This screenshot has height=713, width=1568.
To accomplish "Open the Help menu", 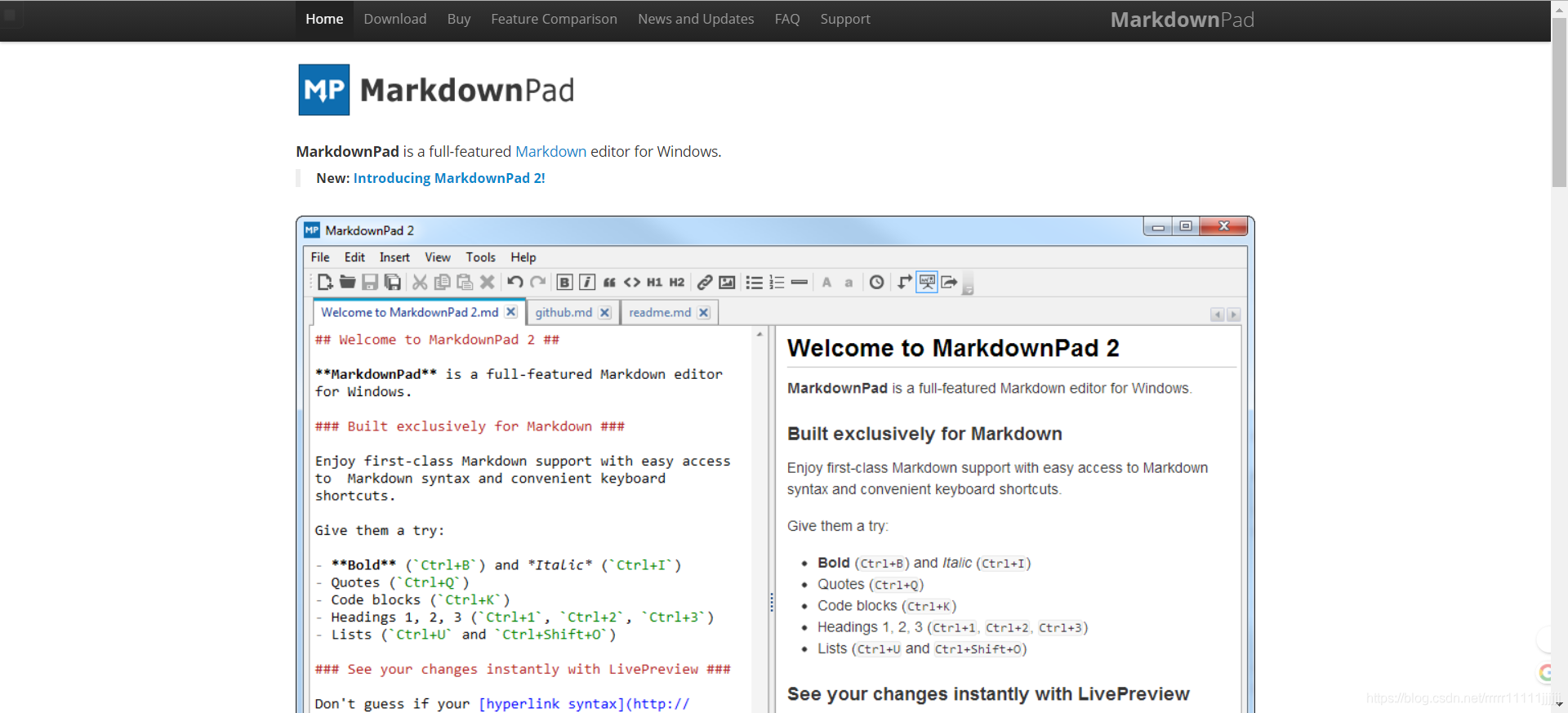I will point(523,257).
